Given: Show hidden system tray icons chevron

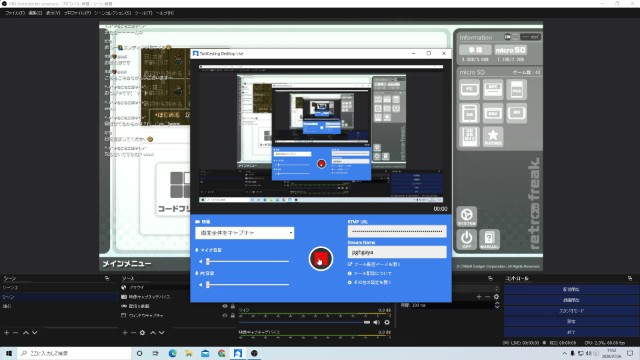Looking at the screenshot, I should click(x=564, y=353).
